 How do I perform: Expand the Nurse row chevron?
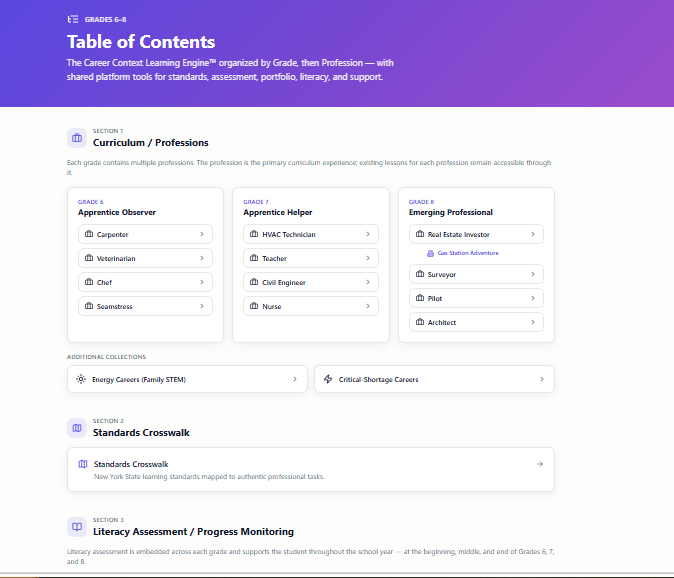click(368, 306)
